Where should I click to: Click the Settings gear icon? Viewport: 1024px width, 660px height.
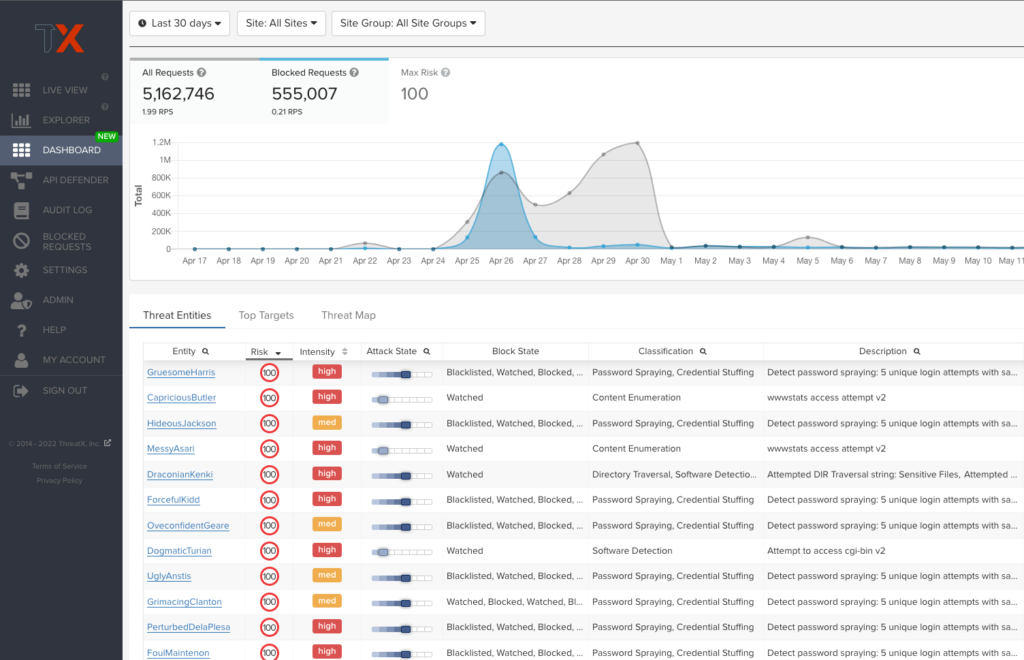[21, 270]
